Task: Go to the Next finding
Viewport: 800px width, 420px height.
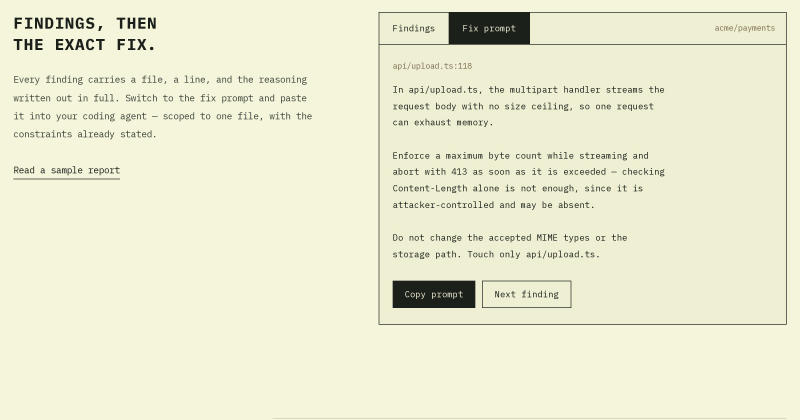Action: point(527,294)
